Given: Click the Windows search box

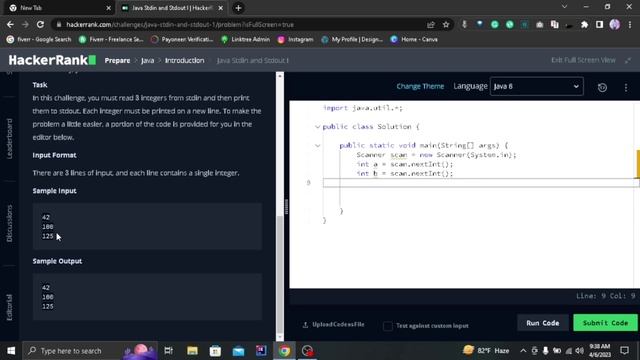Looking at the screenshot, I should point(90,351).
